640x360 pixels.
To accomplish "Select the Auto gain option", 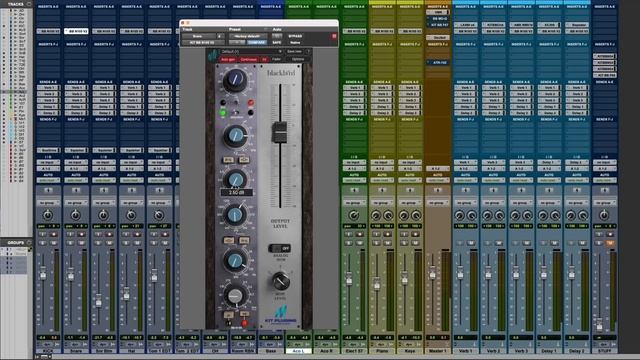I will tap(228, 60).
